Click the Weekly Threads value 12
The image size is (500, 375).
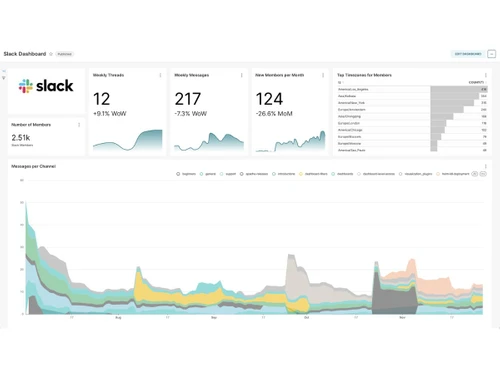click(x=101, y=99)
